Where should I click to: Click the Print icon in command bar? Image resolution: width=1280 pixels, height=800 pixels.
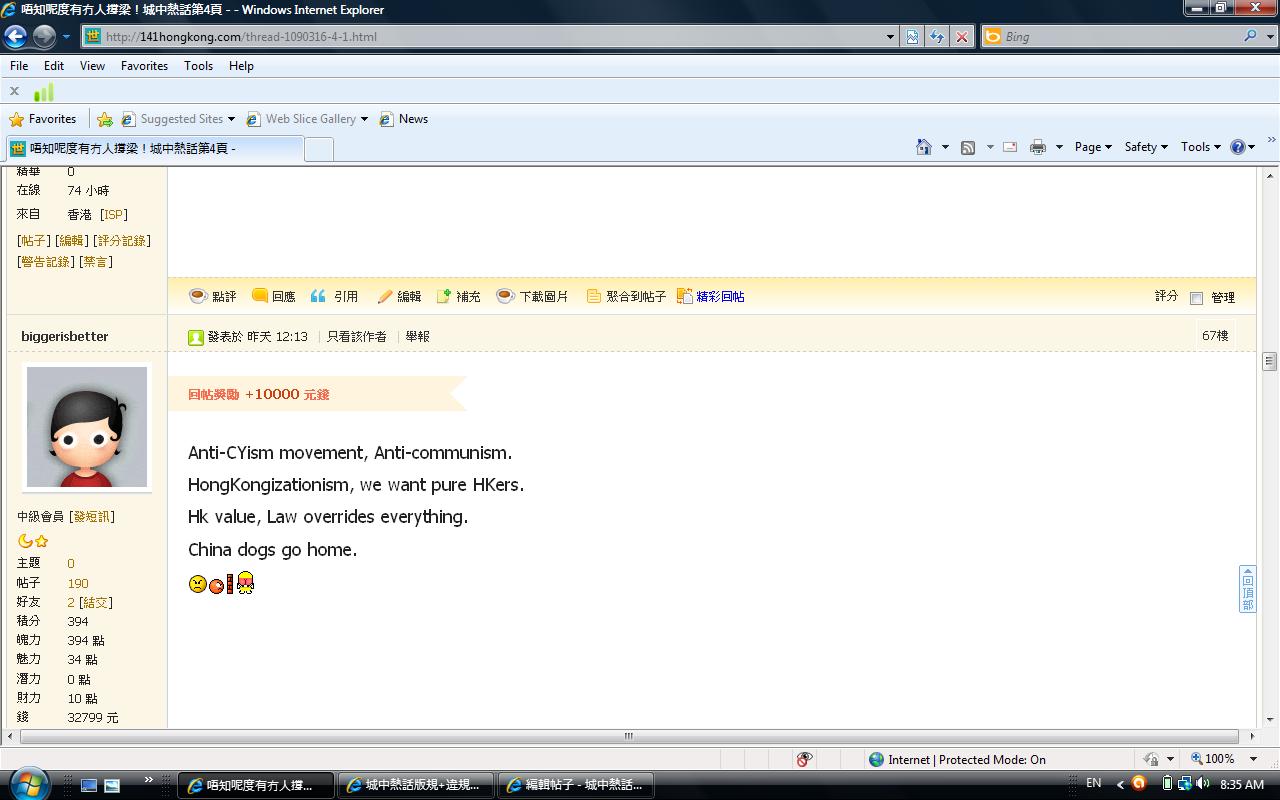pyautogui.click(x=1038, y=147)
